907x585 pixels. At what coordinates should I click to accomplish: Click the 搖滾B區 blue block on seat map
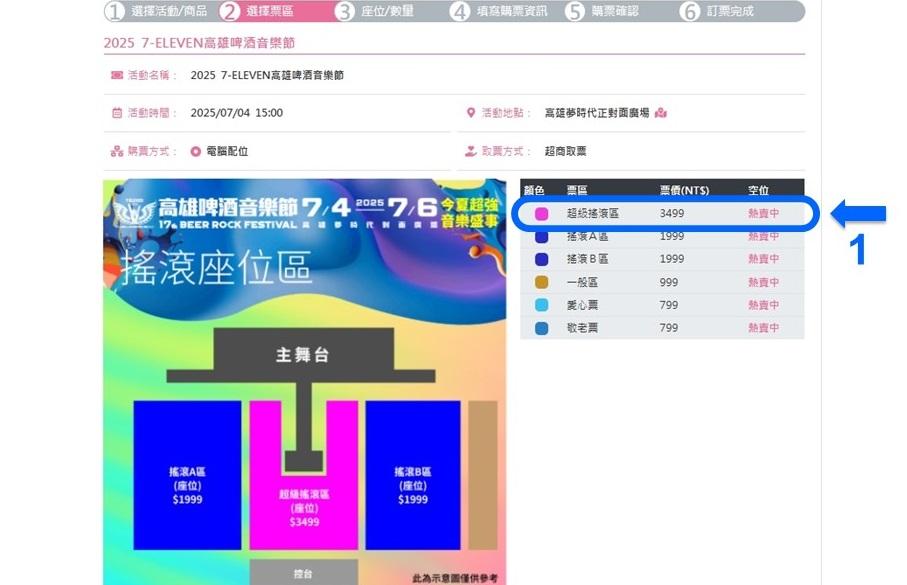(413, 475)
